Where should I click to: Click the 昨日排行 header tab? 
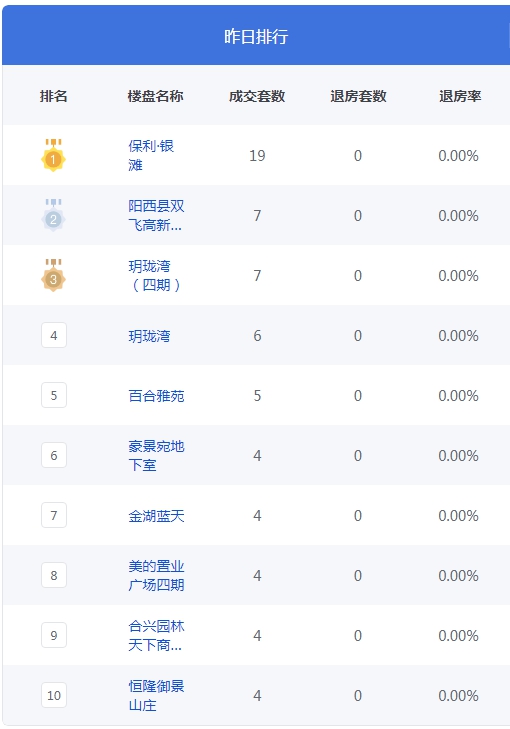click(x=256, y=36)
